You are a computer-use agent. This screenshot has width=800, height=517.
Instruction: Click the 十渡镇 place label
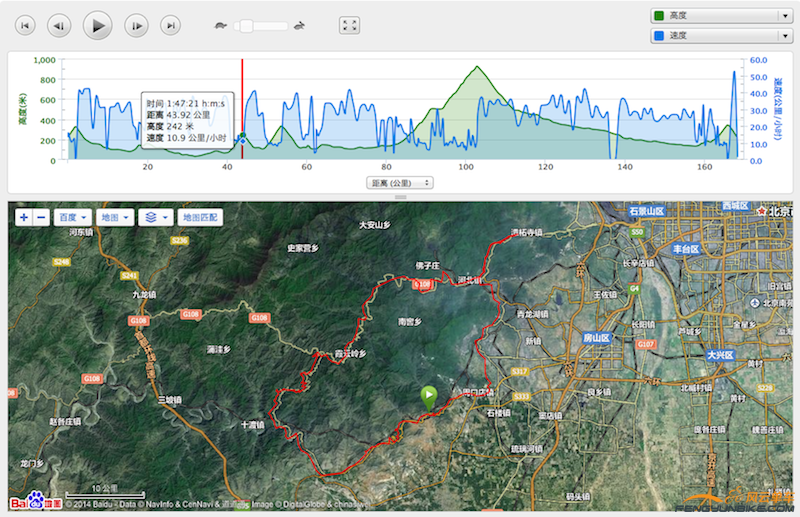click(x=253, y=425)
